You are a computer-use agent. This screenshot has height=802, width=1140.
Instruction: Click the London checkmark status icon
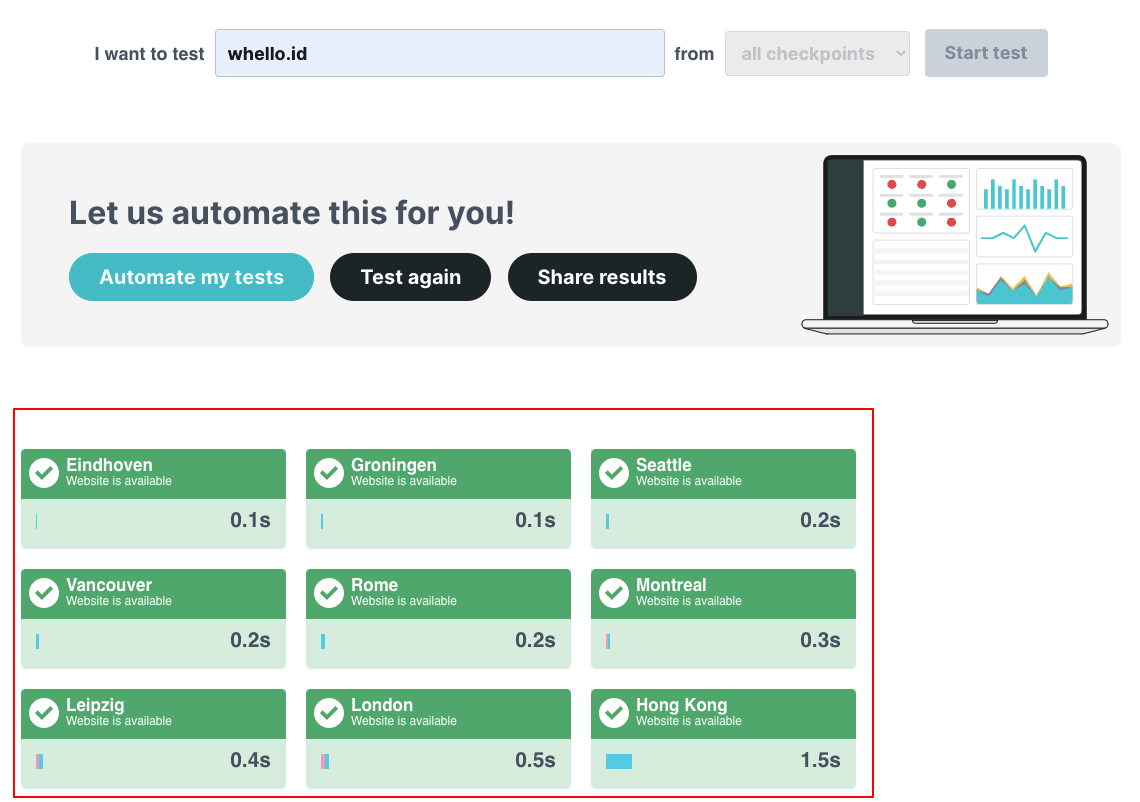point(329,713)
